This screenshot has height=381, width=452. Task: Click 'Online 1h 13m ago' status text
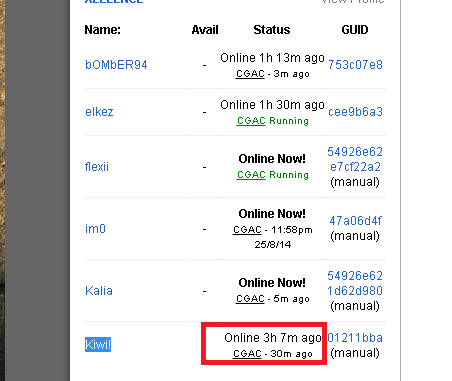[x=272, y=58]
